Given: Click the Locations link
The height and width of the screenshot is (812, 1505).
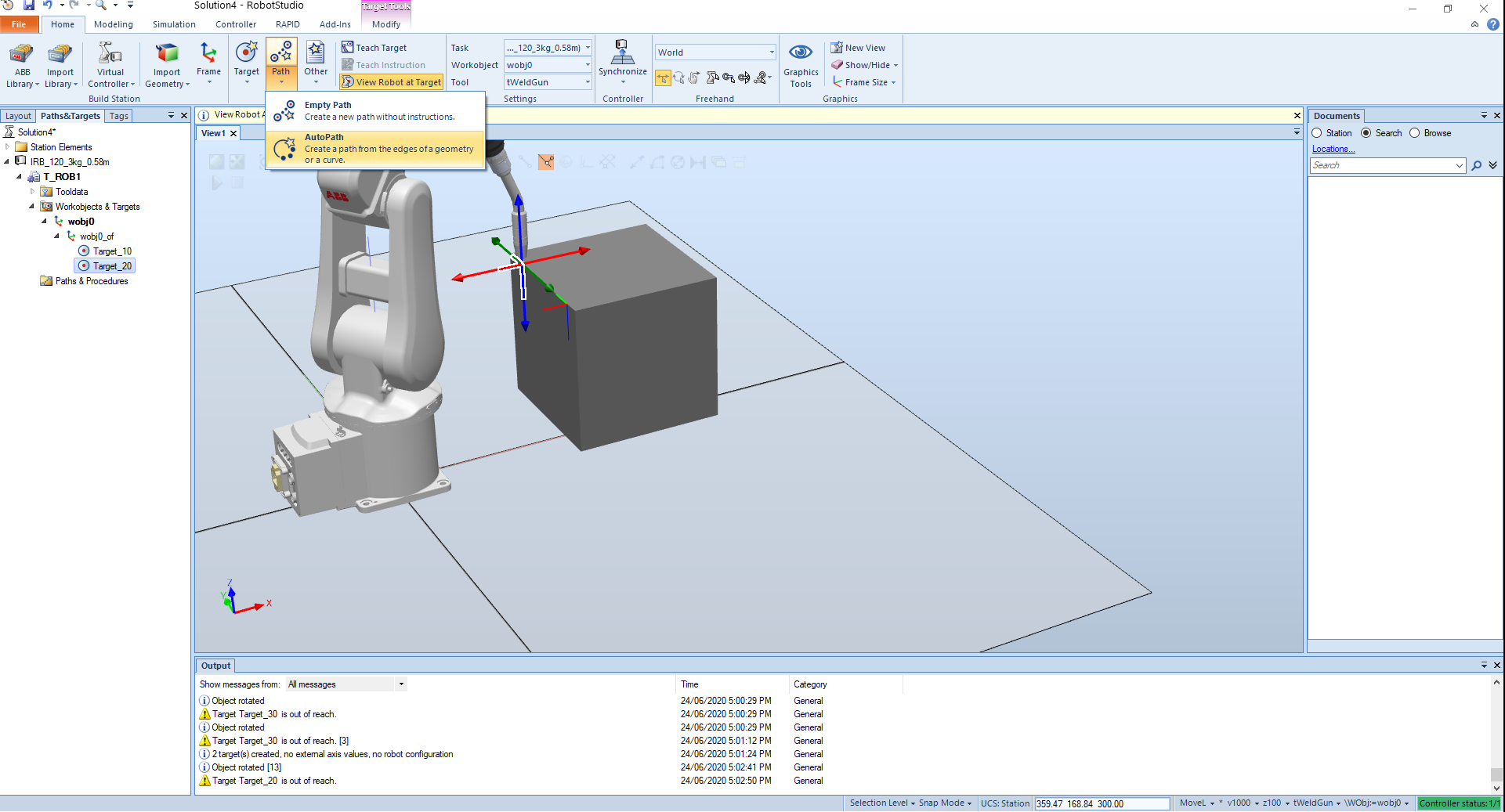Looking at the screenshot, I should point(1333,149).
